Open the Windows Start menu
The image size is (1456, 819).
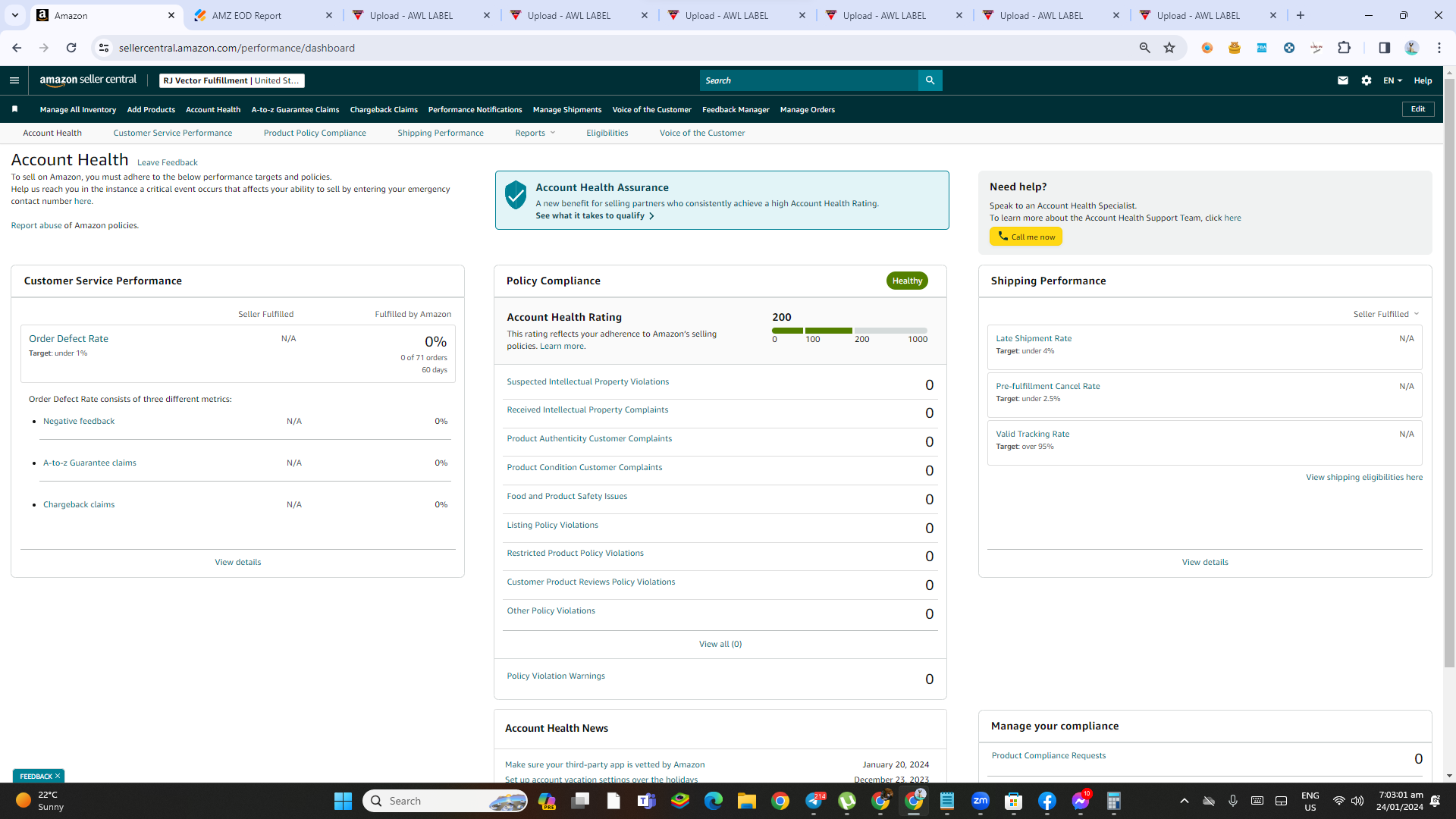point(343,801)
